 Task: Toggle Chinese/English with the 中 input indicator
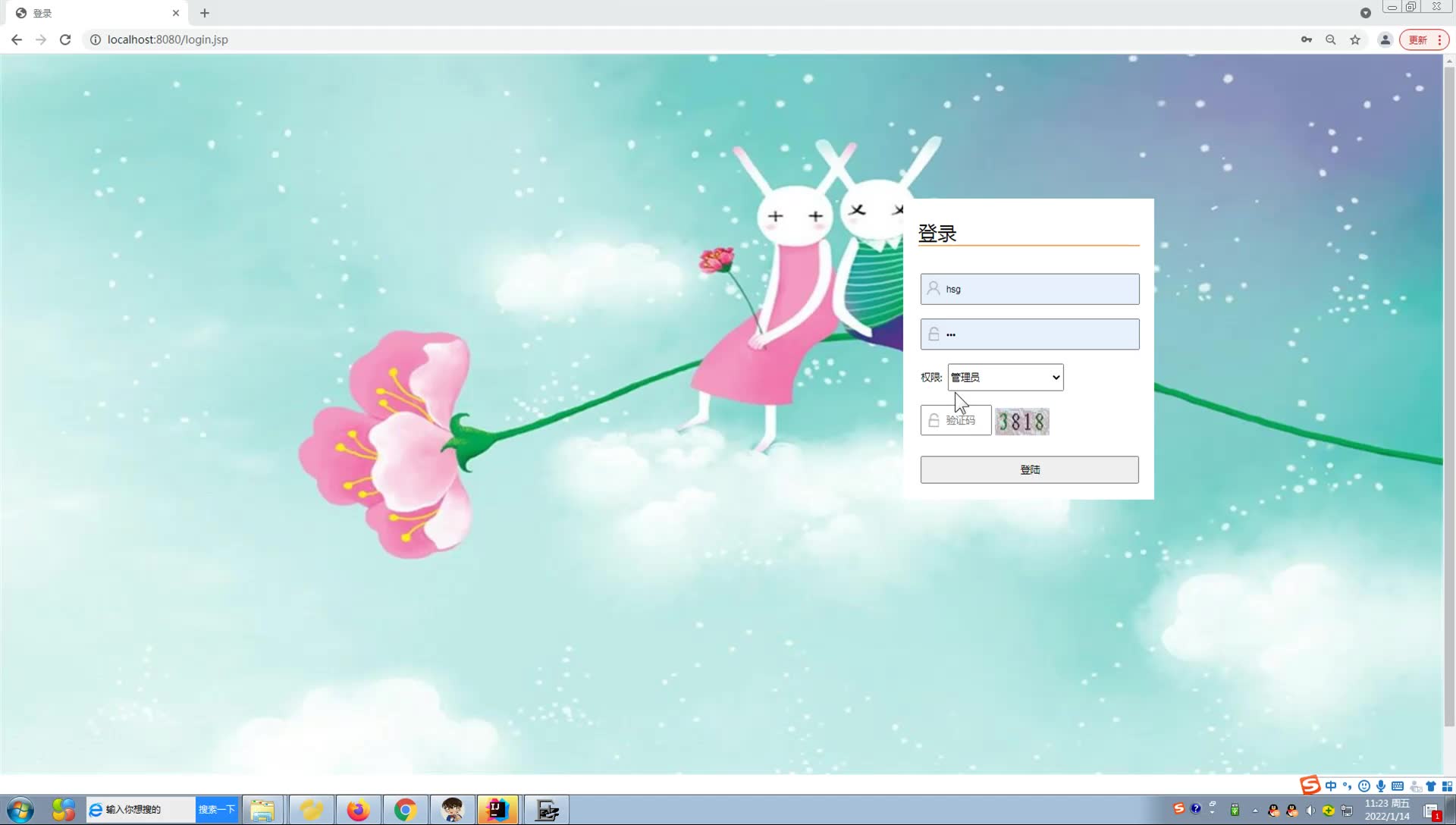(x=1332, y=786)
